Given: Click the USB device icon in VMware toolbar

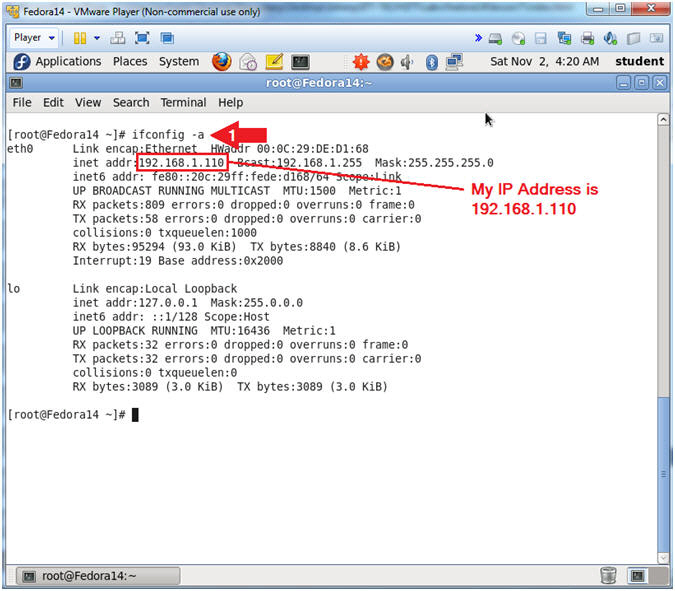Looking at the screenshot, I should (x=633, y=39).
